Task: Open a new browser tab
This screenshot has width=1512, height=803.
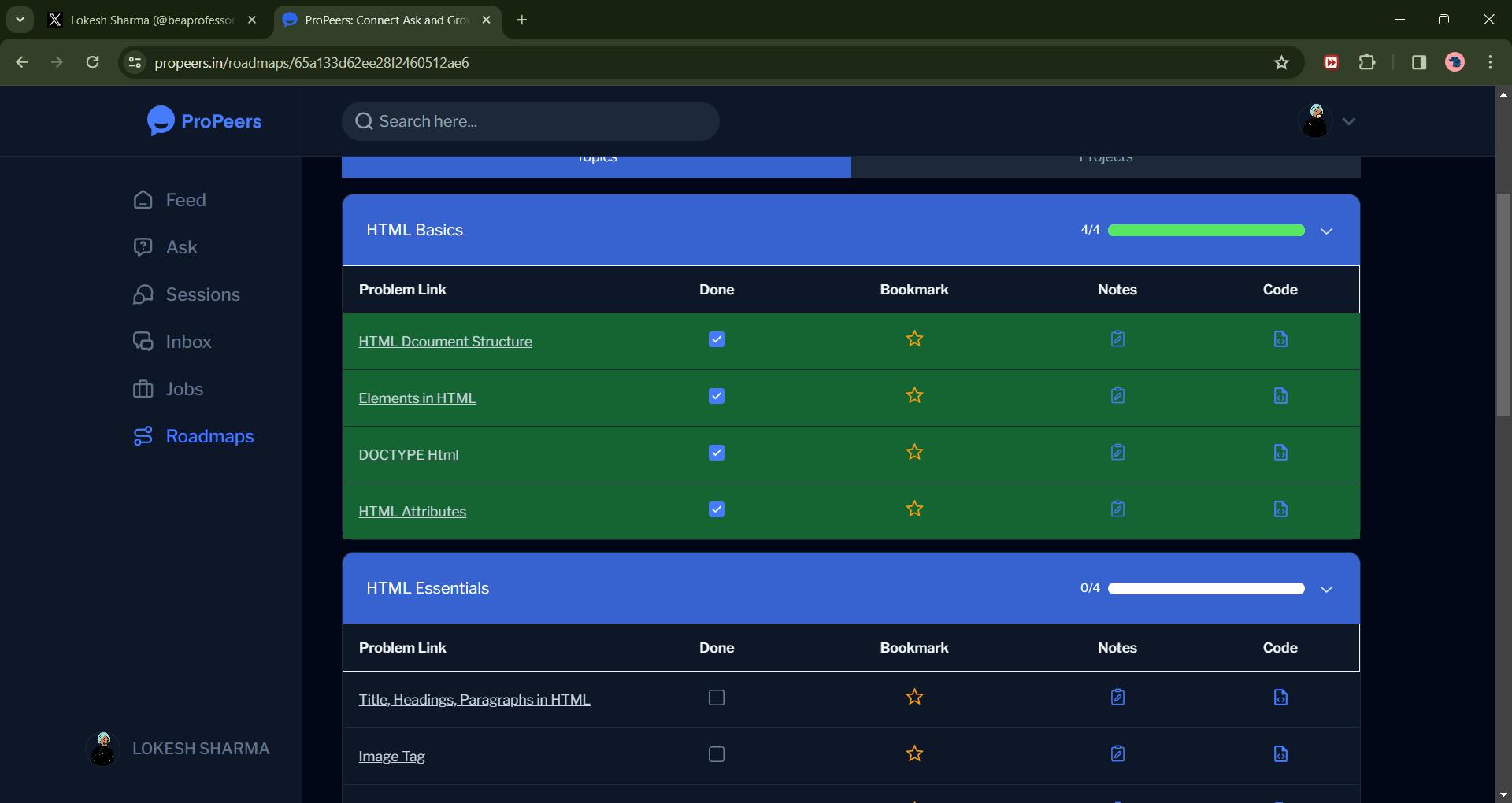Action: click(521, 20)
